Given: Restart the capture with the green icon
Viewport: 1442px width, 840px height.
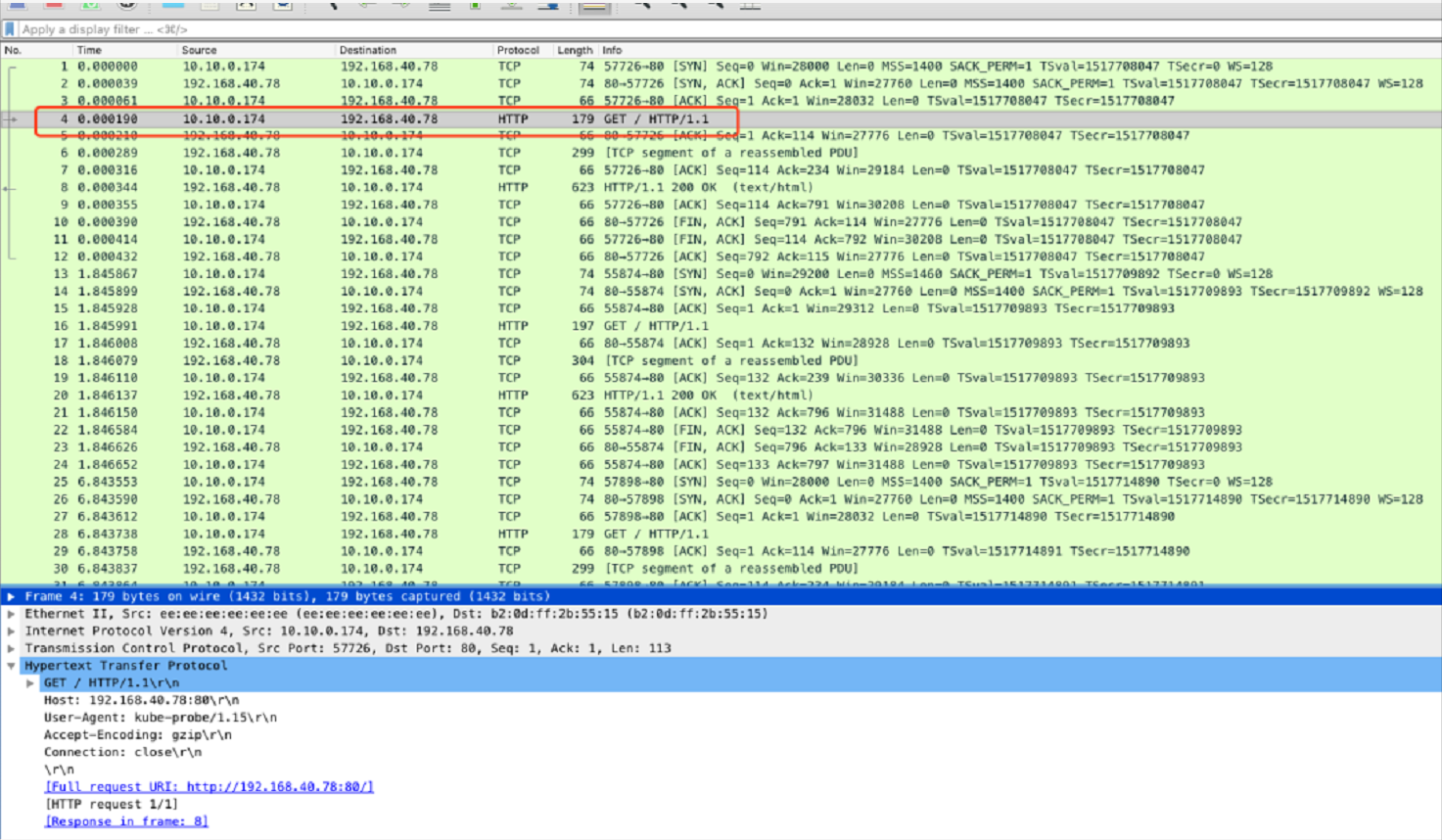Looking at the screenshot, I should coord(90,5).
